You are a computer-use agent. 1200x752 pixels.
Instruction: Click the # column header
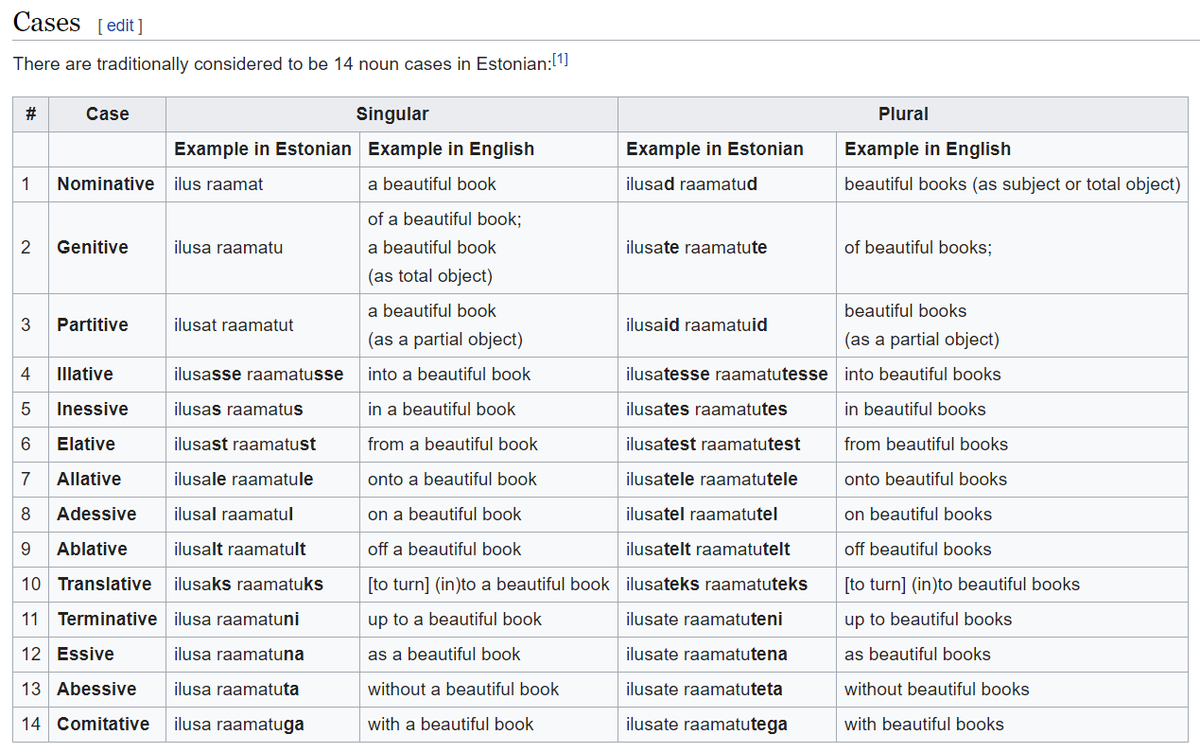tap(31, 114)
